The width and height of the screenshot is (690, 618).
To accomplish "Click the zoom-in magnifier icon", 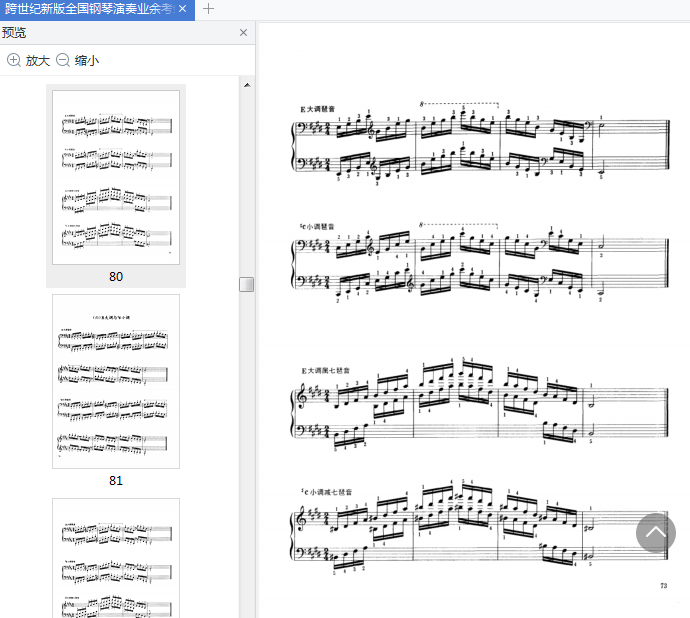I will (14, 60).
